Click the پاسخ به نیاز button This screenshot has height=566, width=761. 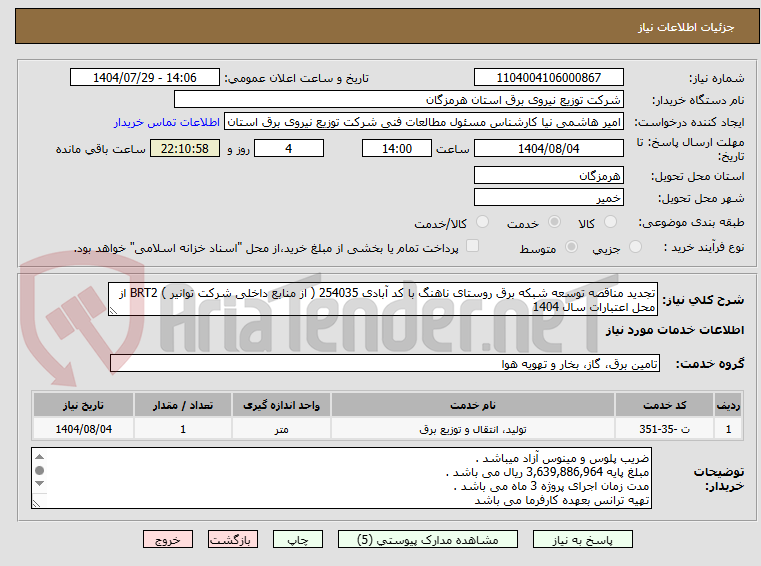[x=582, y=540]
